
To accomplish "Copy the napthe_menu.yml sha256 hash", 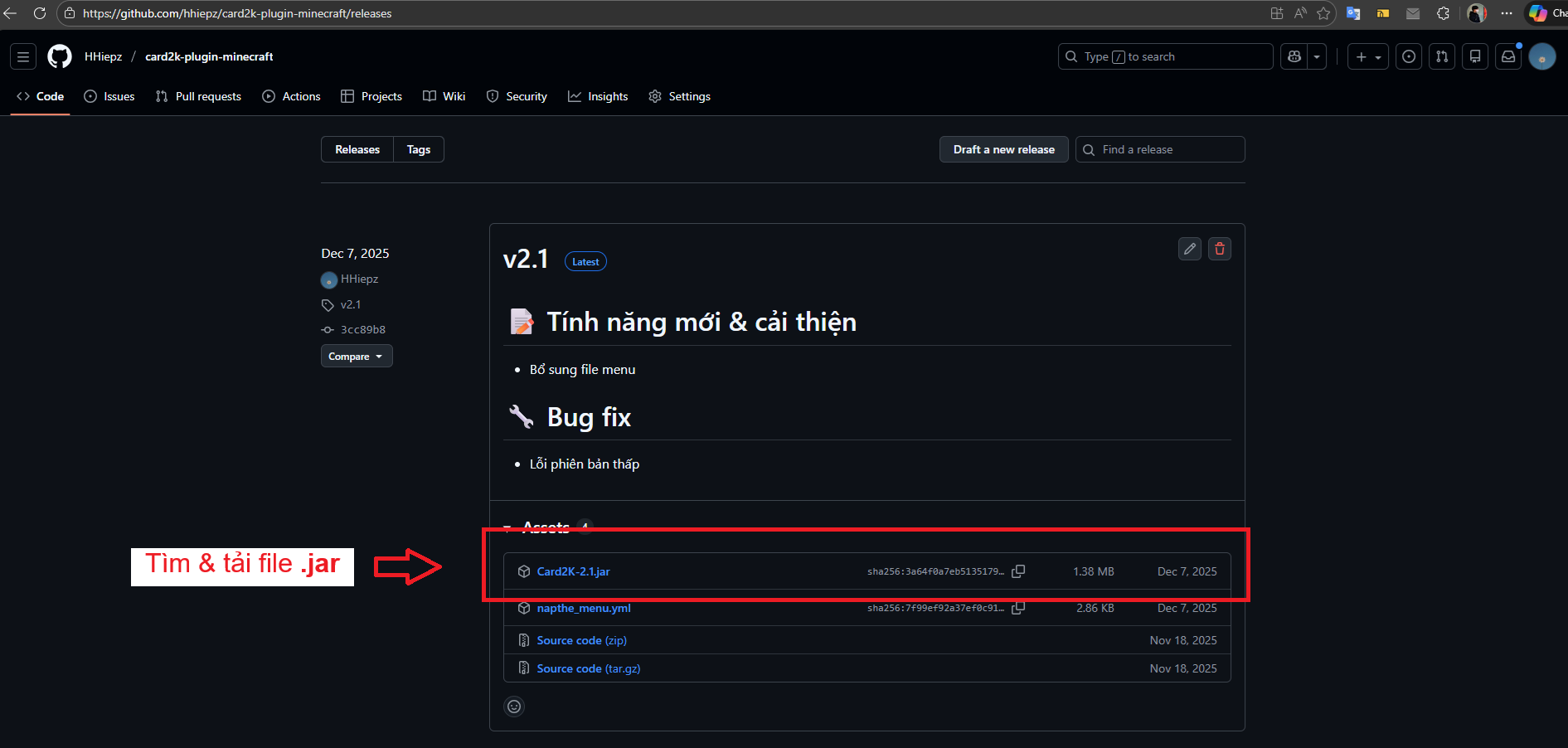I will pos(1018,608).
